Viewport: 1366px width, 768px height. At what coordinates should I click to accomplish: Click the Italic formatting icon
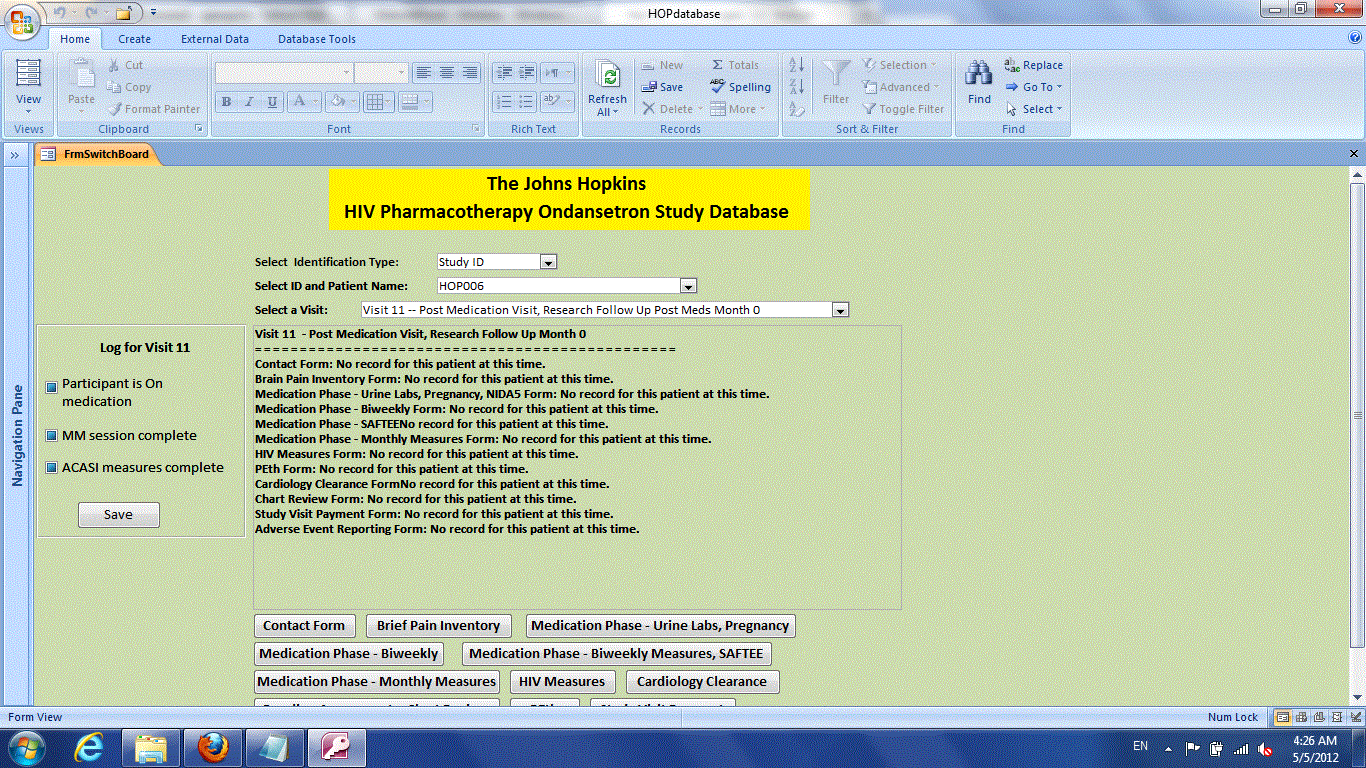click(x=249, y=102)
